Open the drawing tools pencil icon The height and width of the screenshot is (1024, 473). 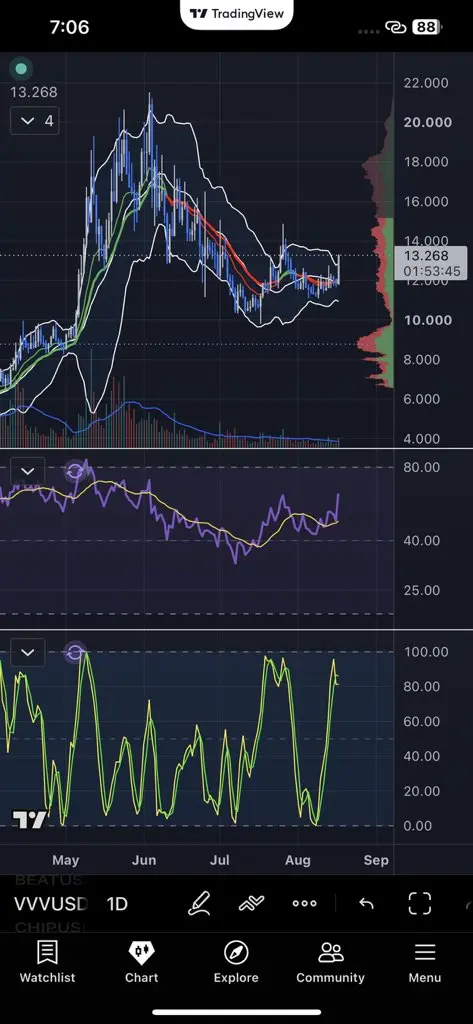199,903
